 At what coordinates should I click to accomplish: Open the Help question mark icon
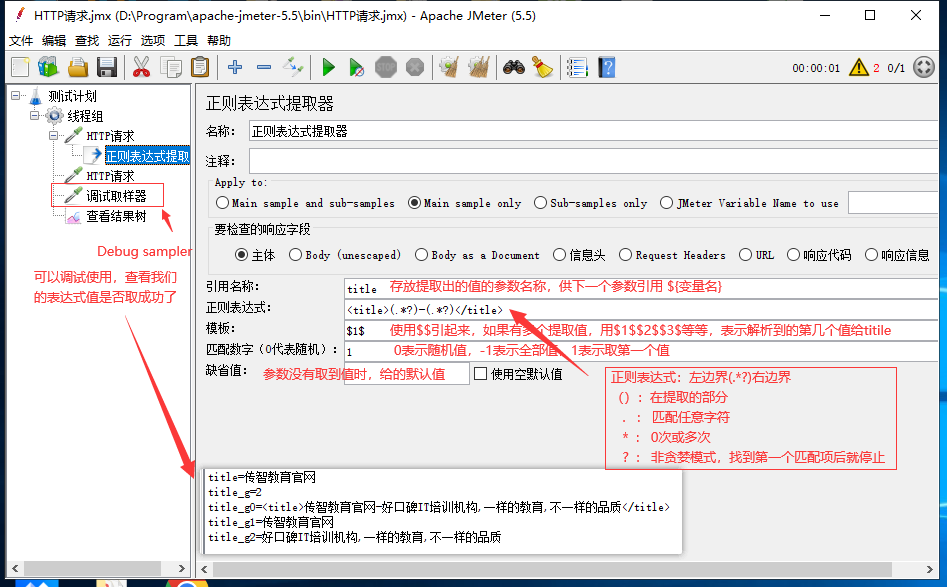606,67
